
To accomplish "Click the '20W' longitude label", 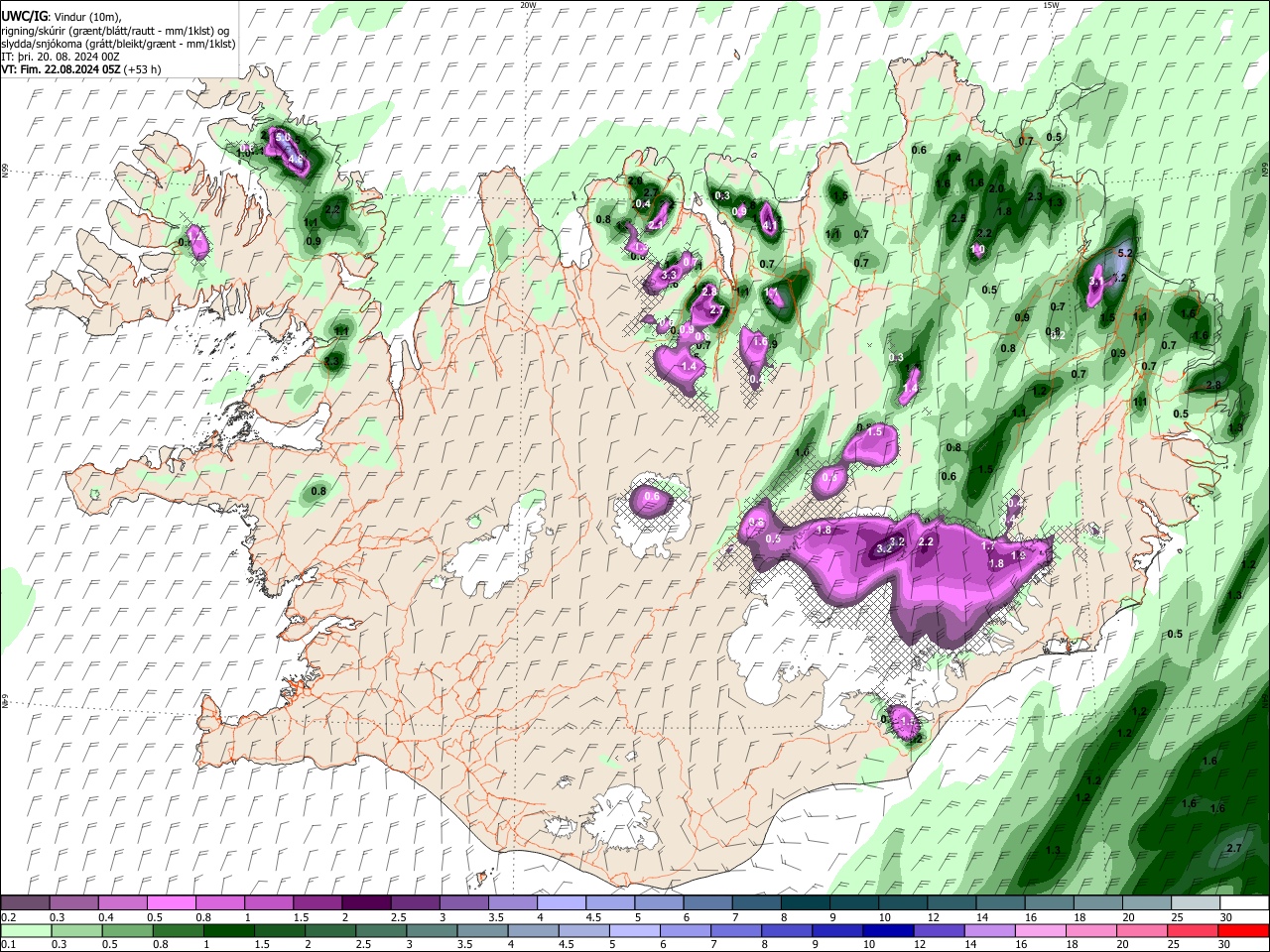I will (528, 5).
